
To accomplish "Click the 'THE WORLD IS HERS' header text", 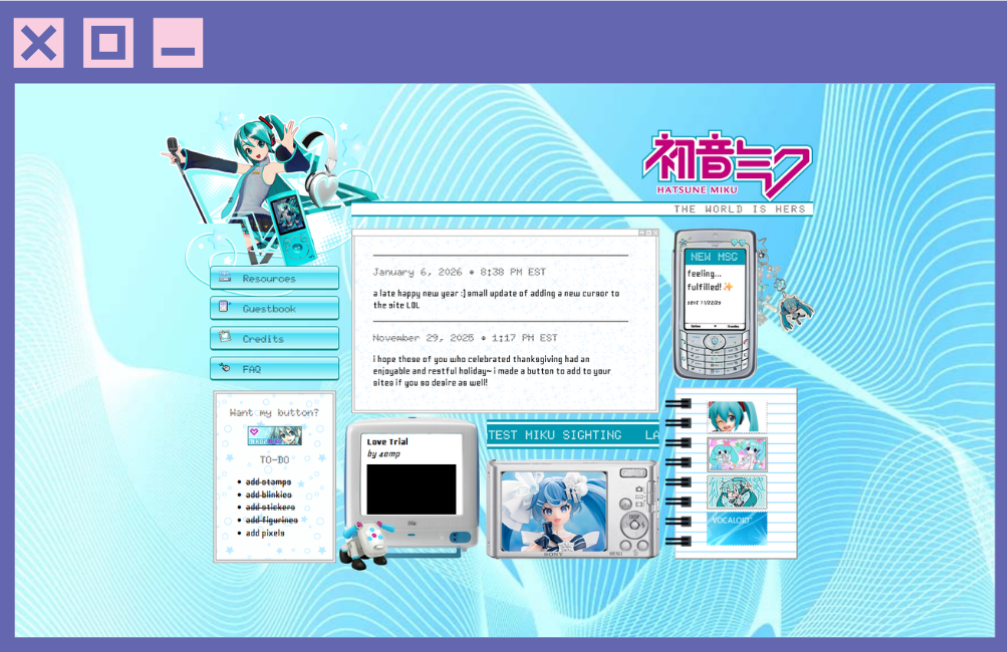I will [739, 209].
